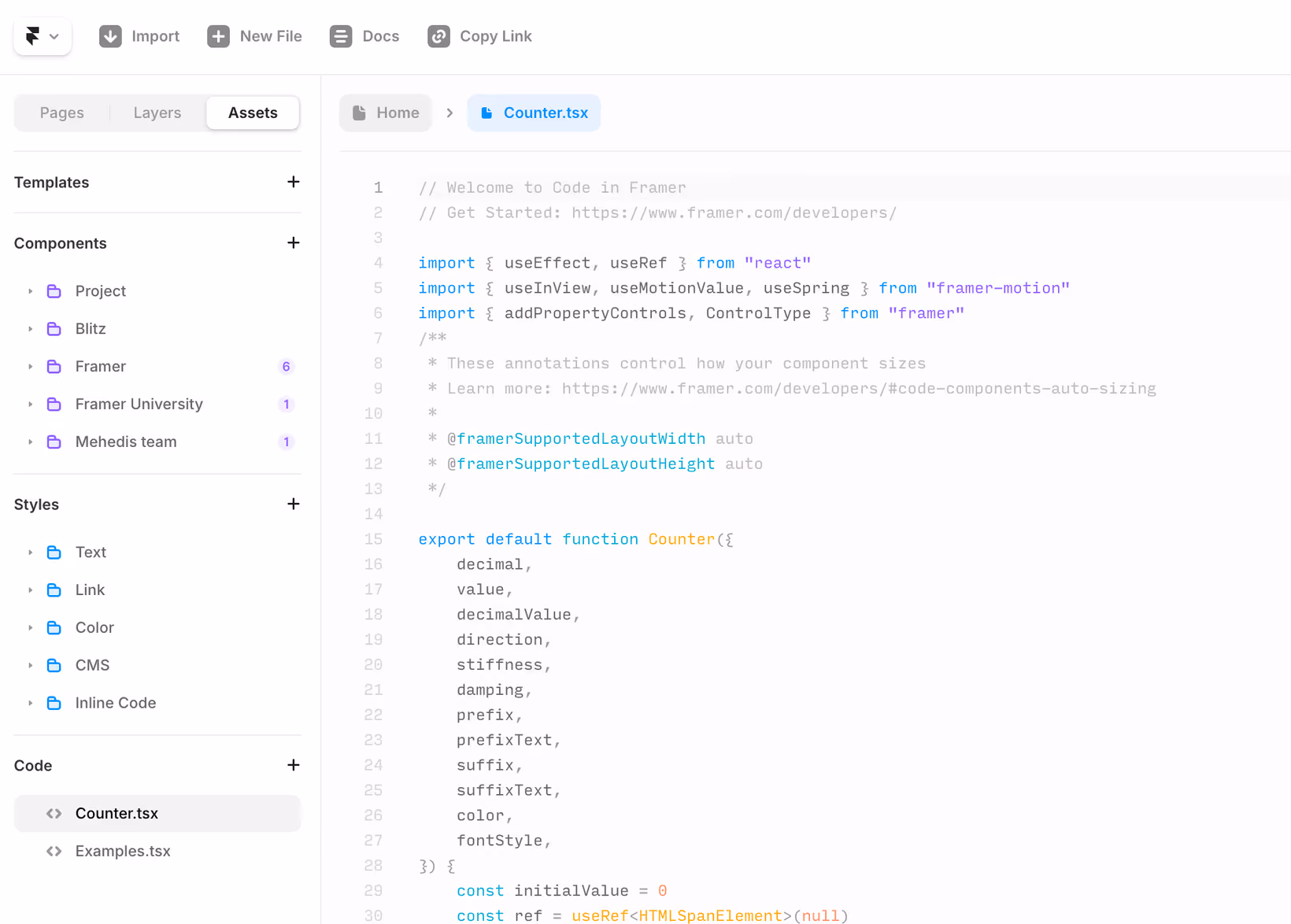The height and width of the screenshot is (924, 1291).
Task: Click the Framer folder count badge 6
Action: [x=287, y=367]
